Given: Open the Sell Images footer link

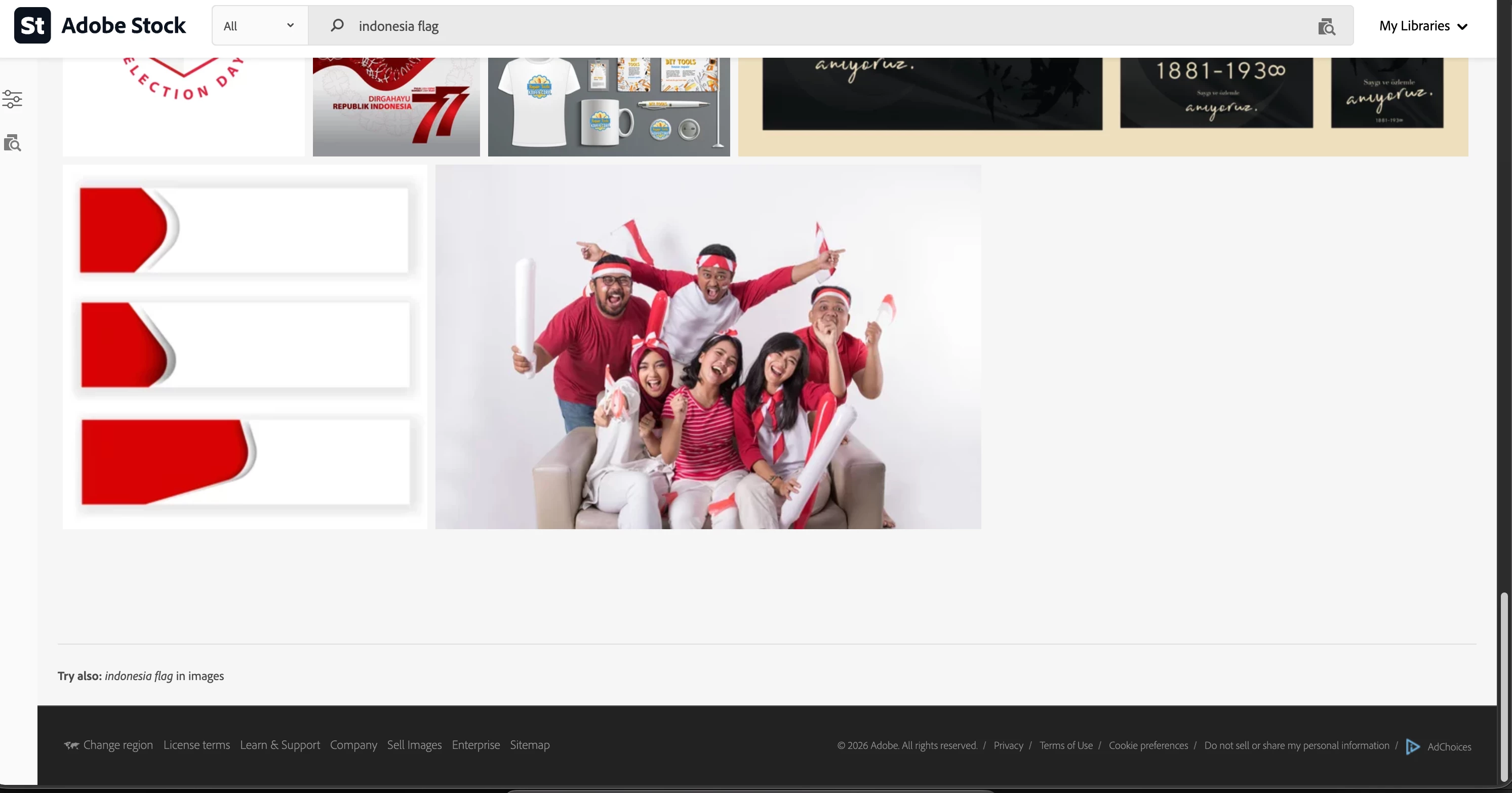Looking at the screenshot, I should [414, 745].
